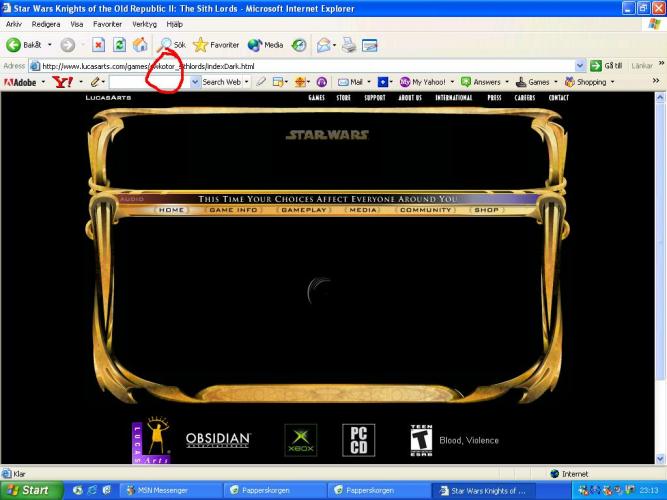Click the Refresh page icon
Viewport: 667px width, 500px height.
coord(119,45)
